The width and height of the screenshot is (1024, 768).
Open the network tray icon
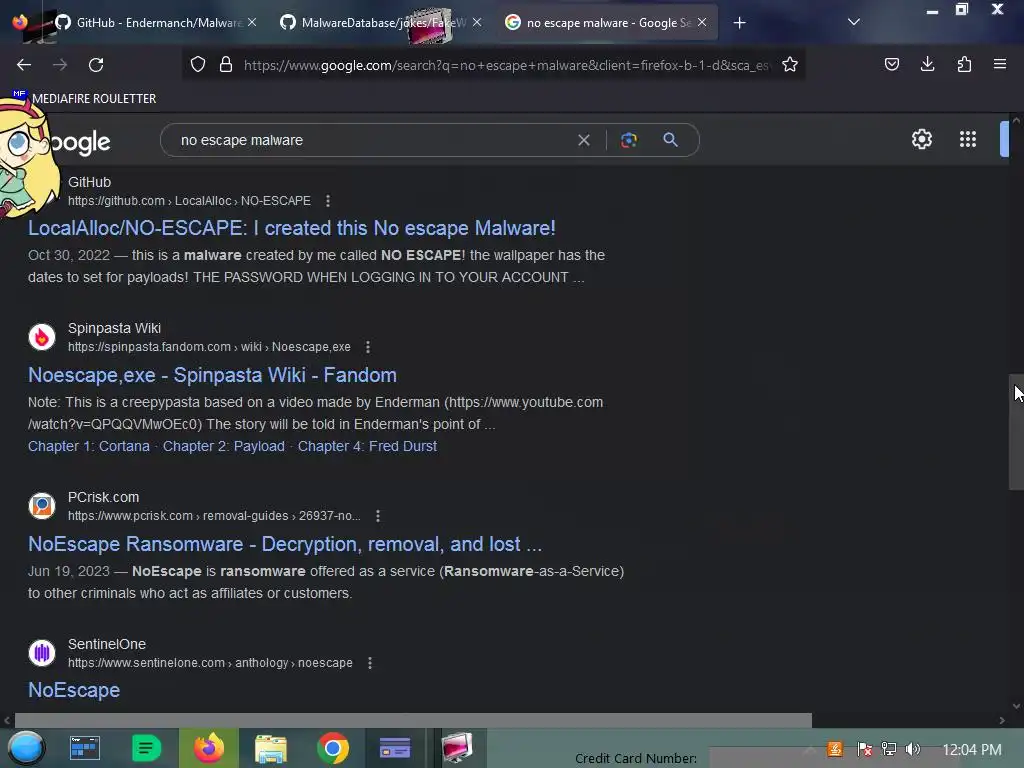tap(889, 749)
